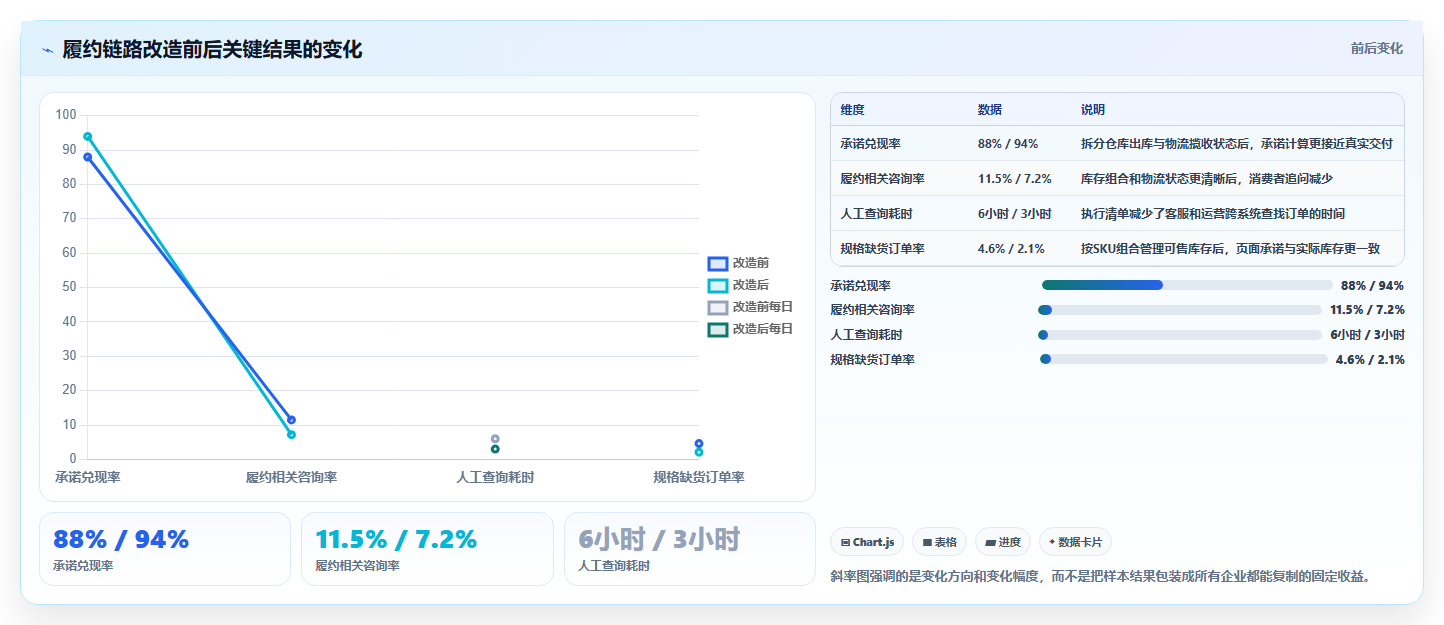
Task: Click the lightning icon beside the title
Action: coord(47,50)
